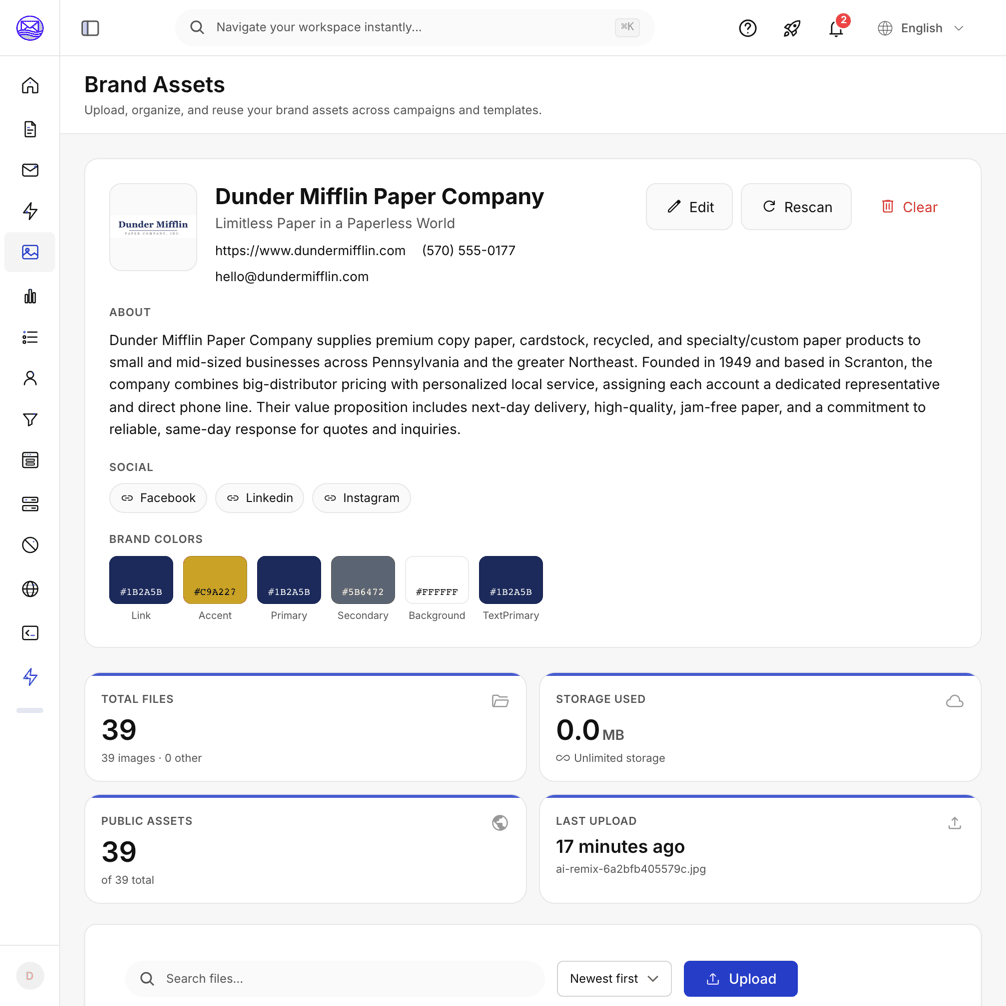Open the dundermifflin.com website URL
This screenshot has height=1006, width=1006.
point(310,250)
